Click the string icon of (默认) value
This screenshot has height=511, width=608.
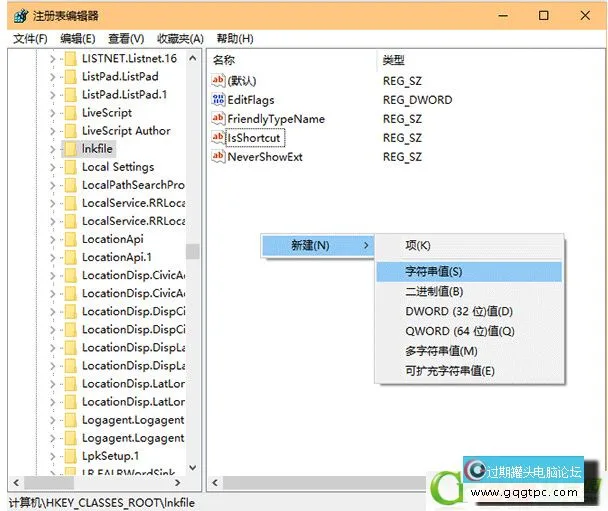point(218,81)
